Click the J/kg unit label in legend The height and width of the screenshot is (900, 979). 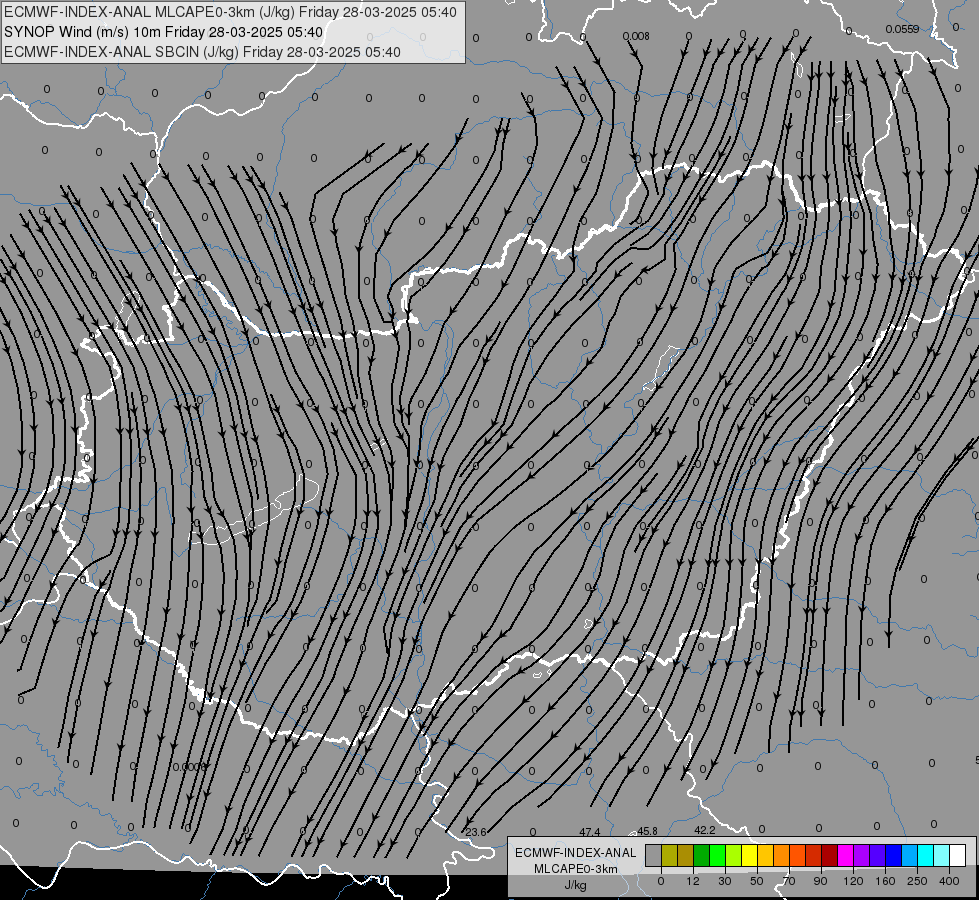click(575, 885)
